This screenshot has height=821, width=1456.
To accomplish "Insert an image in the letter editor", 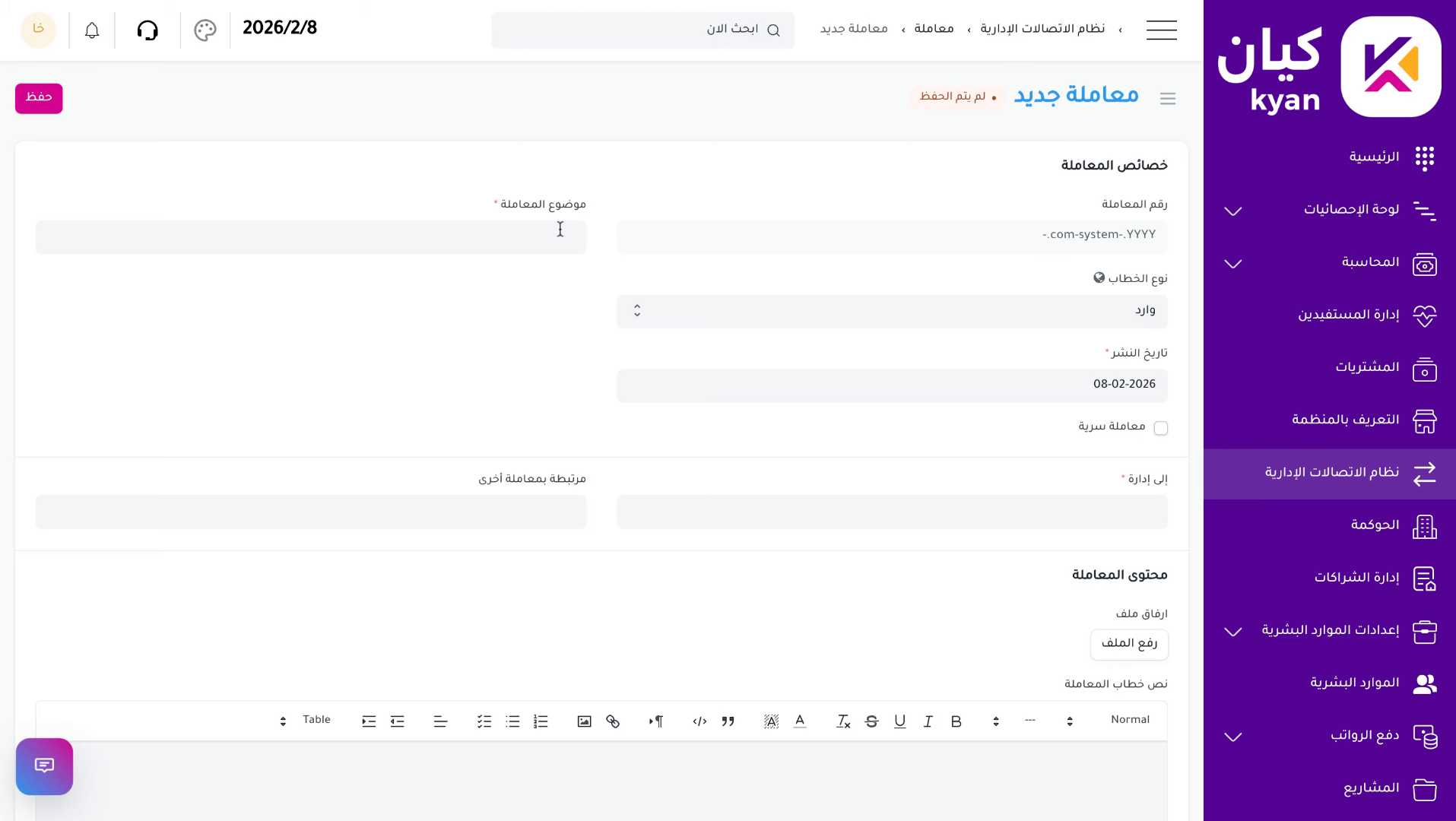I will click(x=584, y=721).
